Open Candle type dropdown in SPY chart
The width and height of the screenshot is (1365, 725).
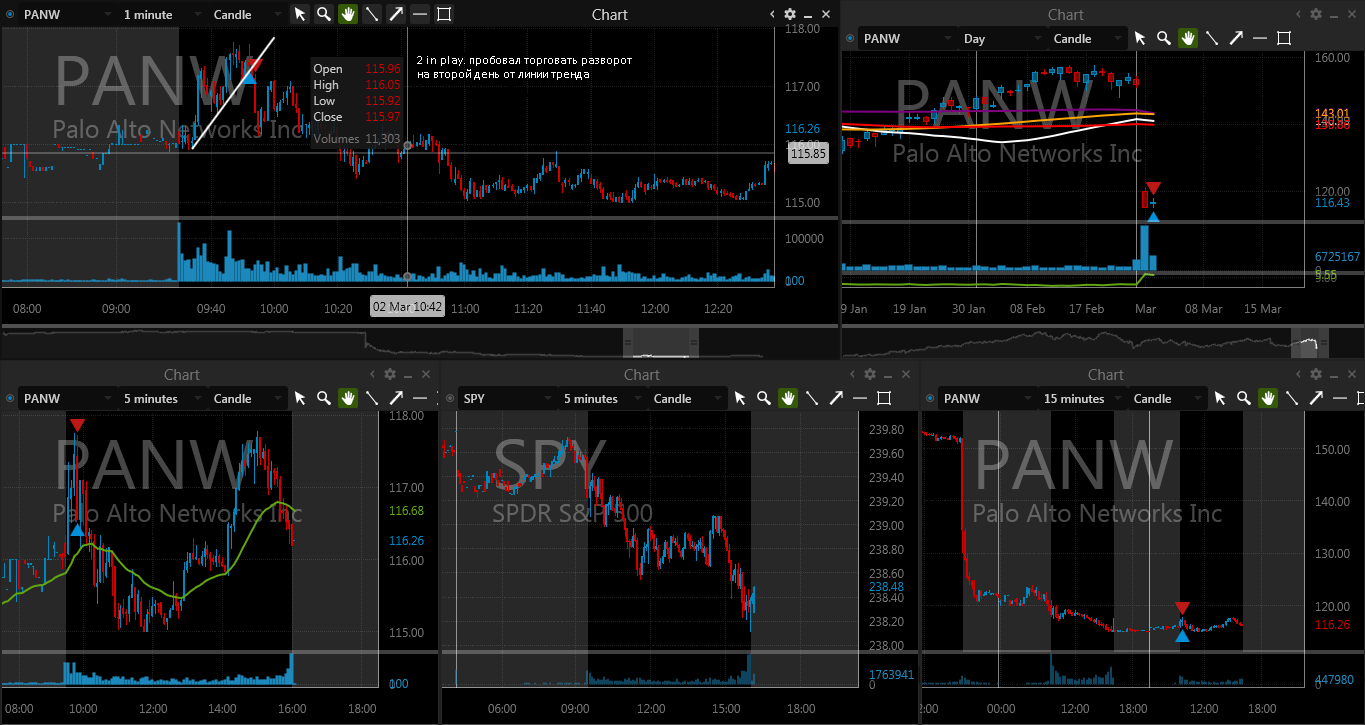click(687, 399)
